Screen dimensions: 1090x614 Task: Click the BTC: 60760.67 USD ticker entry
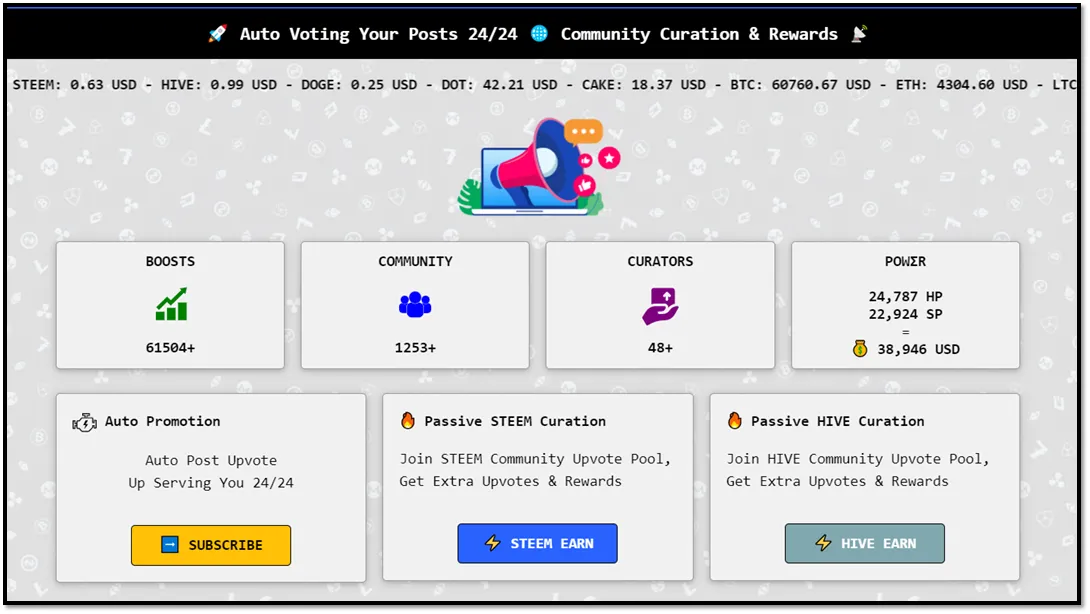[x=800, y=85]
